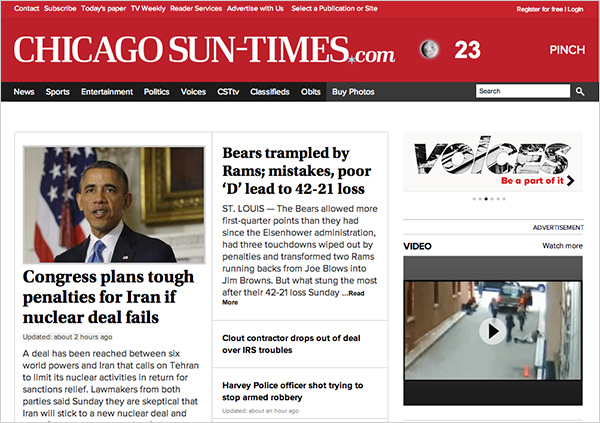Open the Classifieds section
Viewport: 600px width, 423px height.
(x=270, y=92)
